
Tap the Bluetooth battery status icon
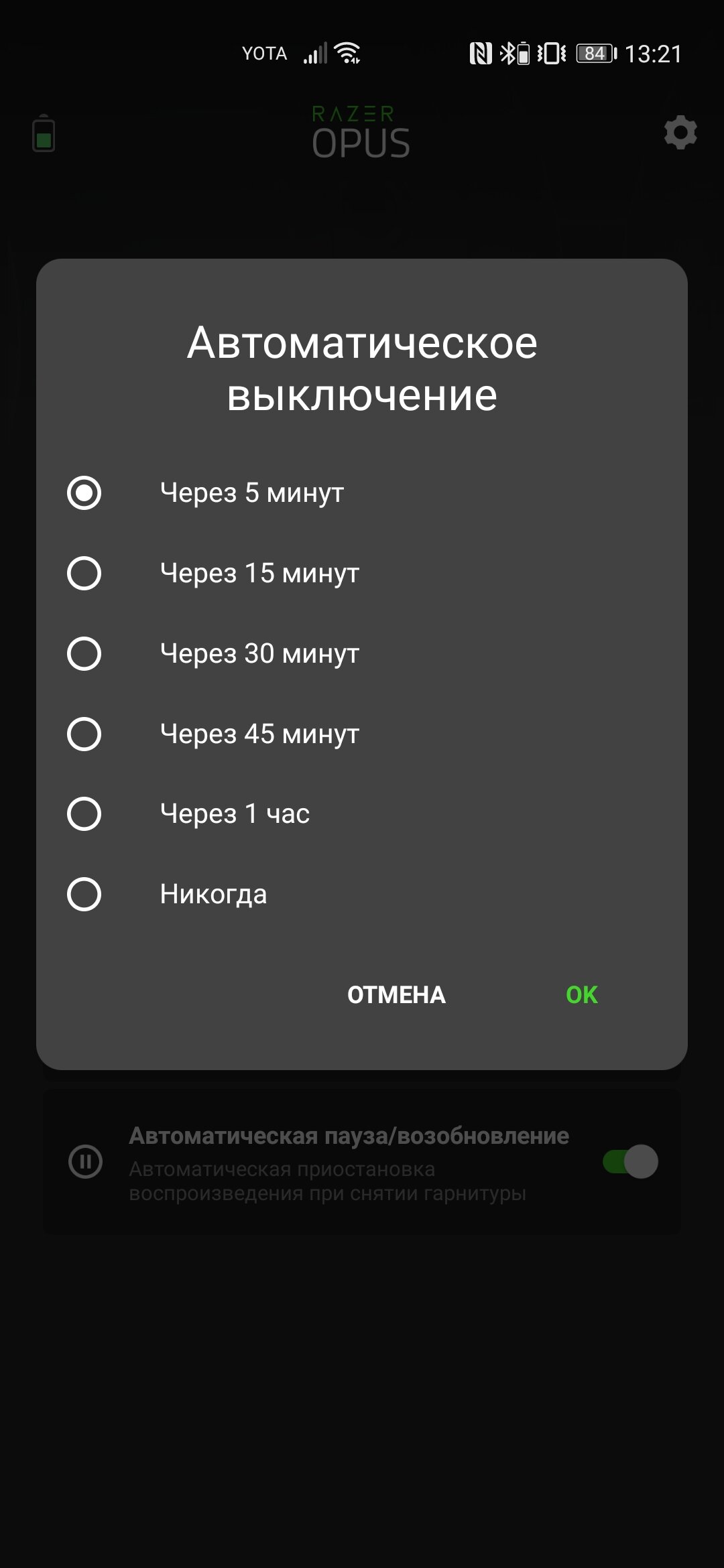coord(515,53)
